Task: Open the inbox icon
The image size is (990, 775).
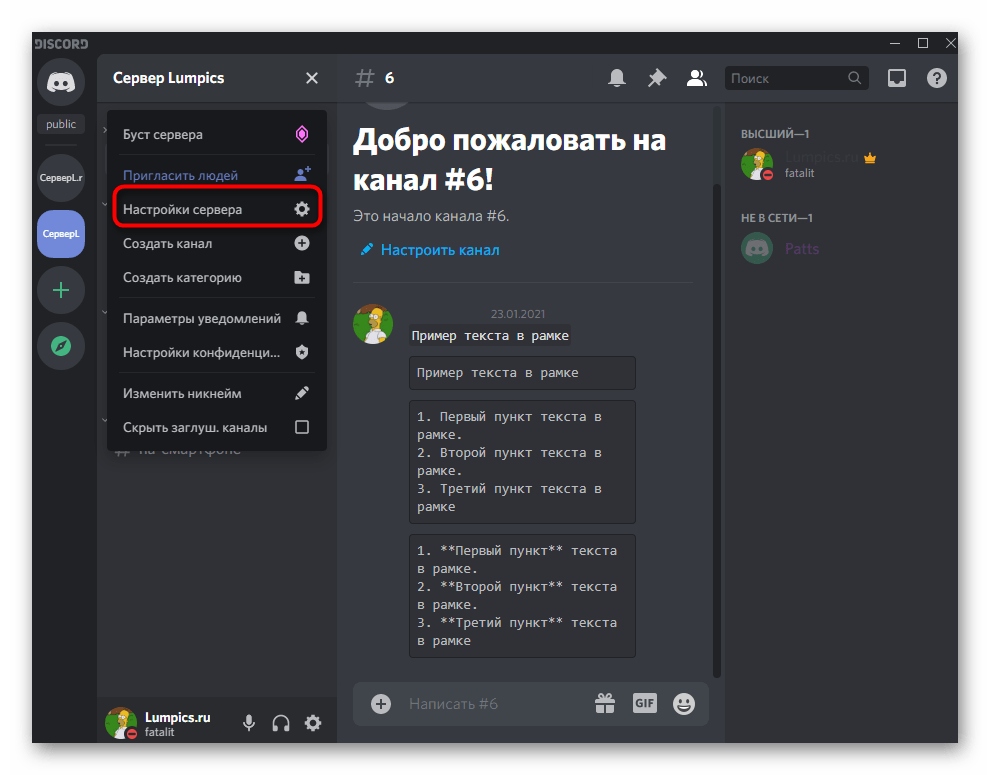Action: click(x=897, y=78)
